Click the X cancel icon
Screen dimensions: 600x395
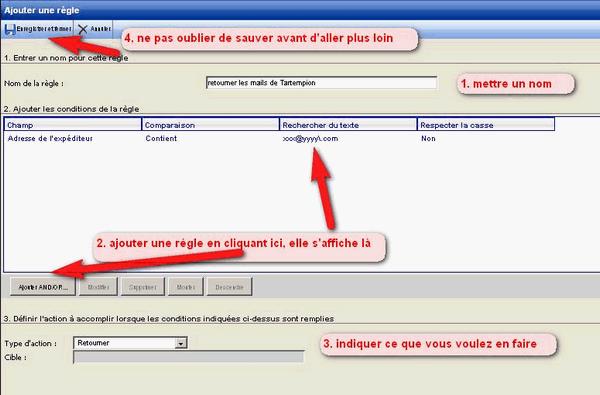tap(83, 29)
